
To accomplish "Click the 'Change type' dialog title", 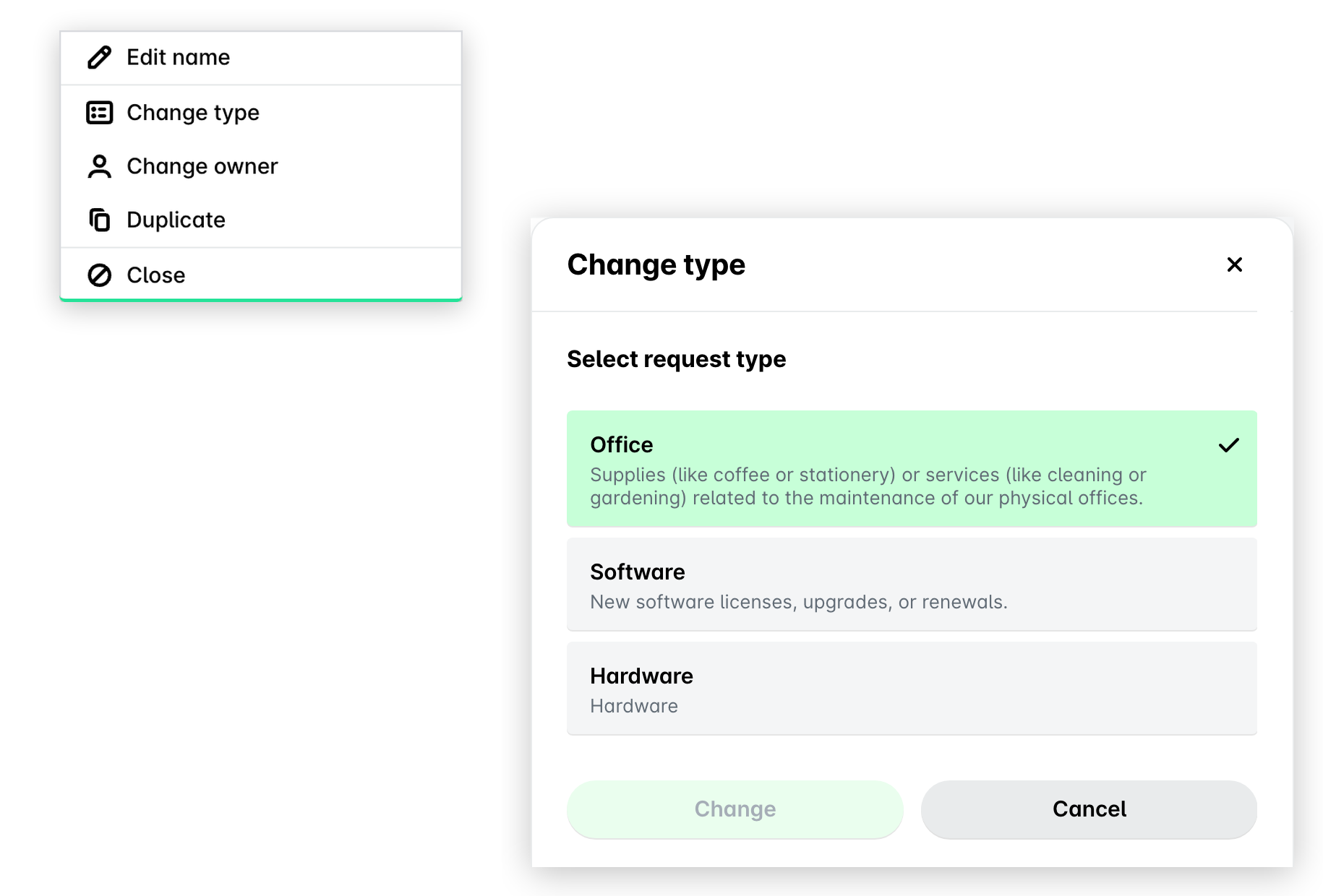I will (x=656, y=265).
